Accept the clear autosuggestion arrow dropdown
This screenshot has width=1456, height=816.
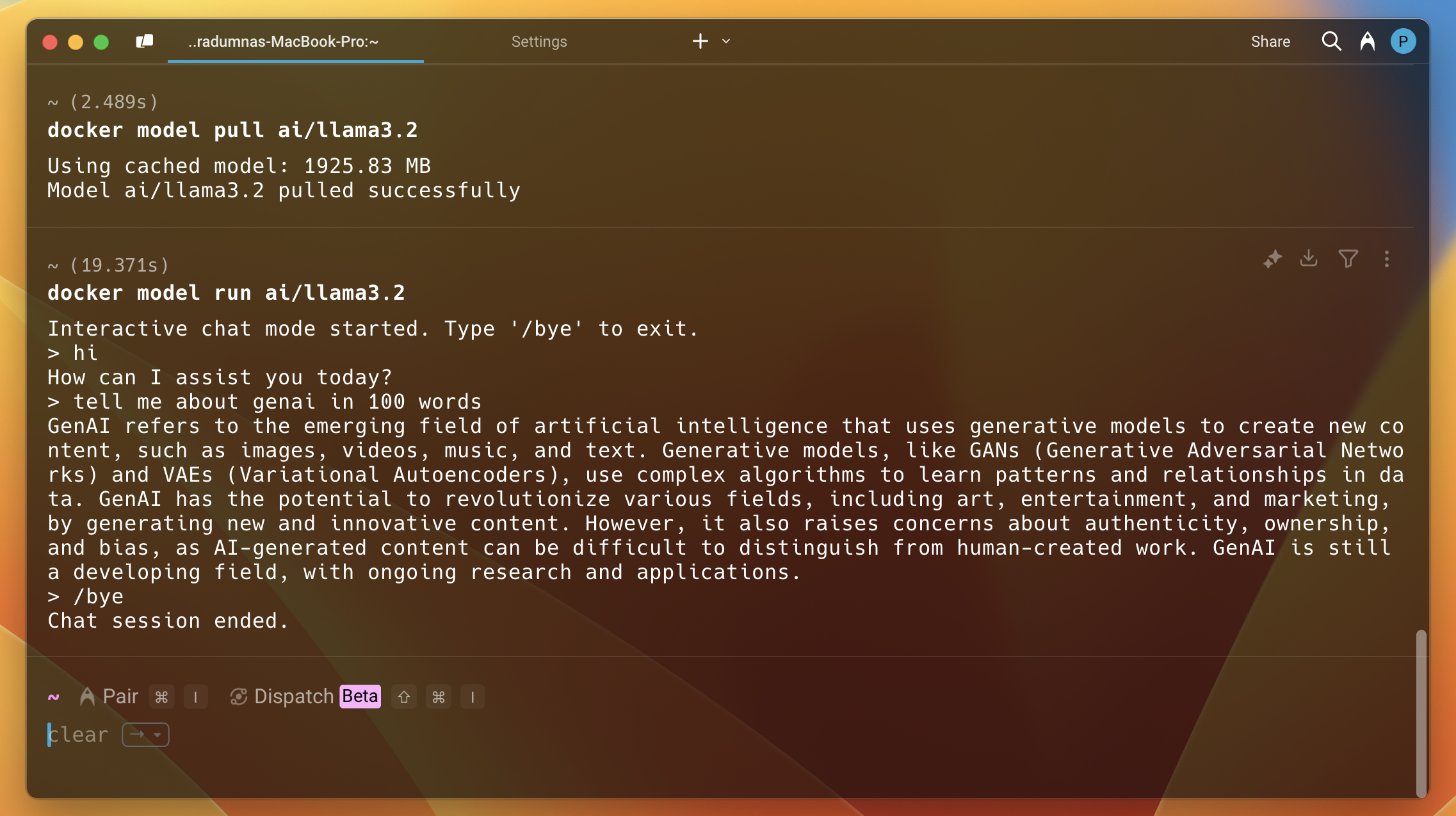146,735
